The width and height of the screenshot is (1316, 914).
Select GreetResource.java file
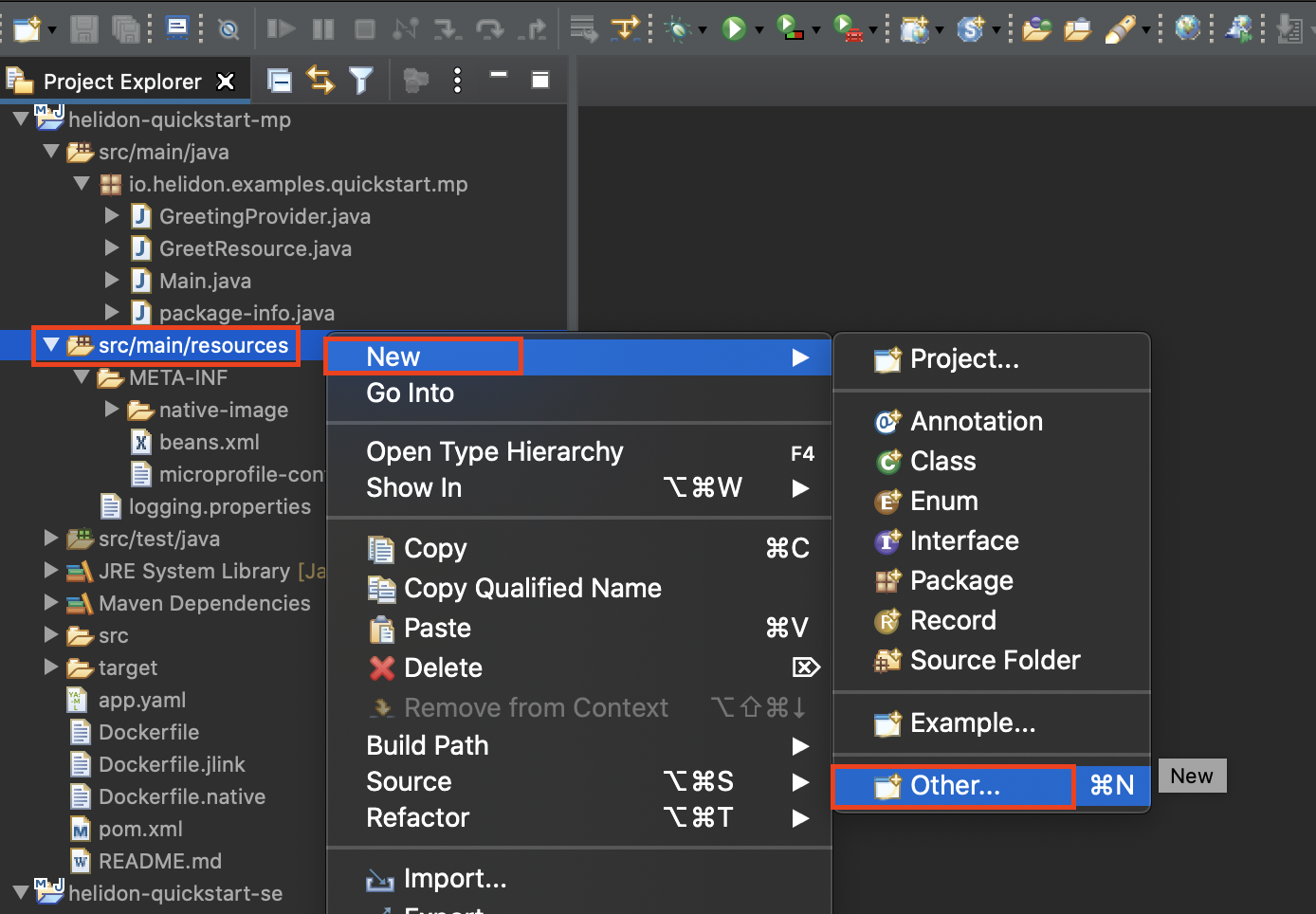pos(255,248)
